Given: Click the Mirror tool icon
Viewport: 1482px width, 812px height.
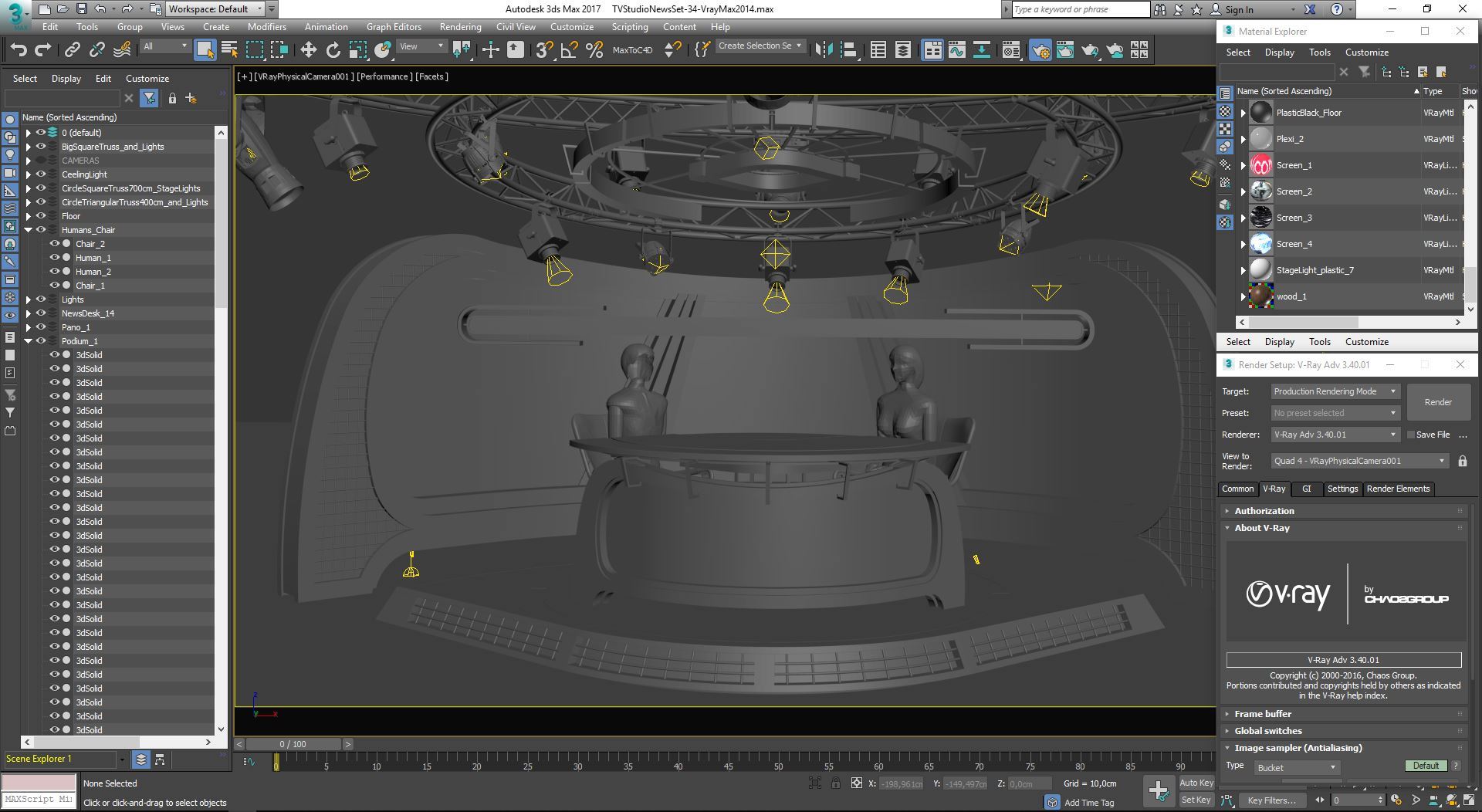Looking at the screenshot, I should (x=824, y=50).
